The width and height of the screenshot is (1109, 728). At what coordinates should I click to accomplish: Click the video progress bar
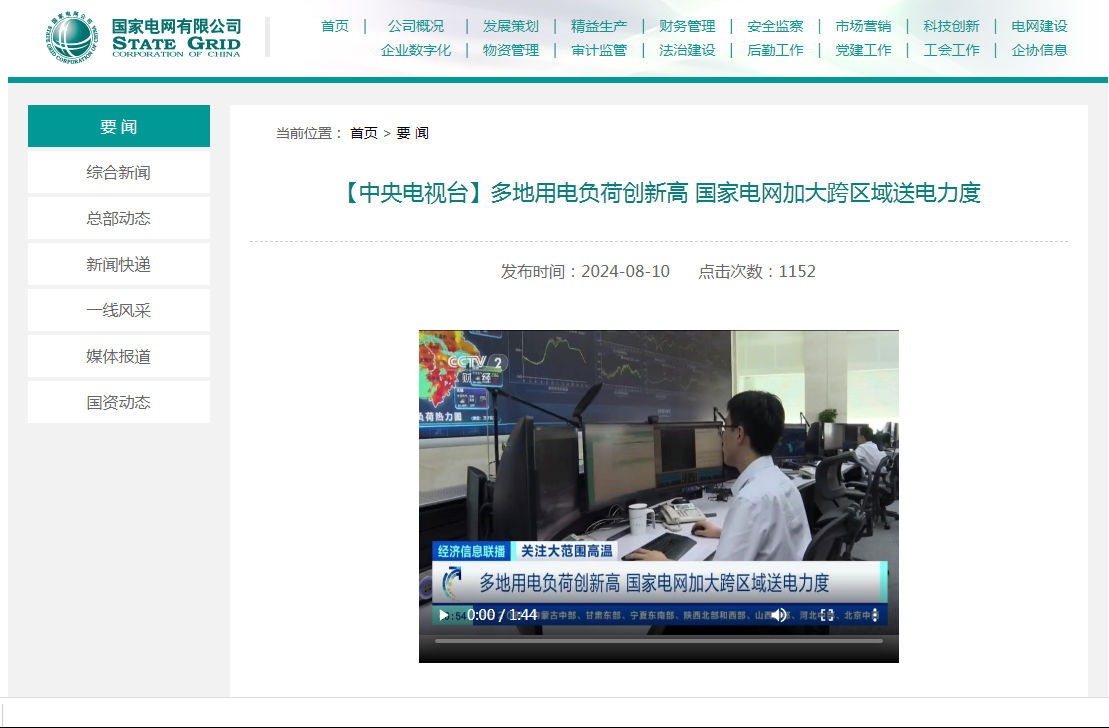coord(658,641)
